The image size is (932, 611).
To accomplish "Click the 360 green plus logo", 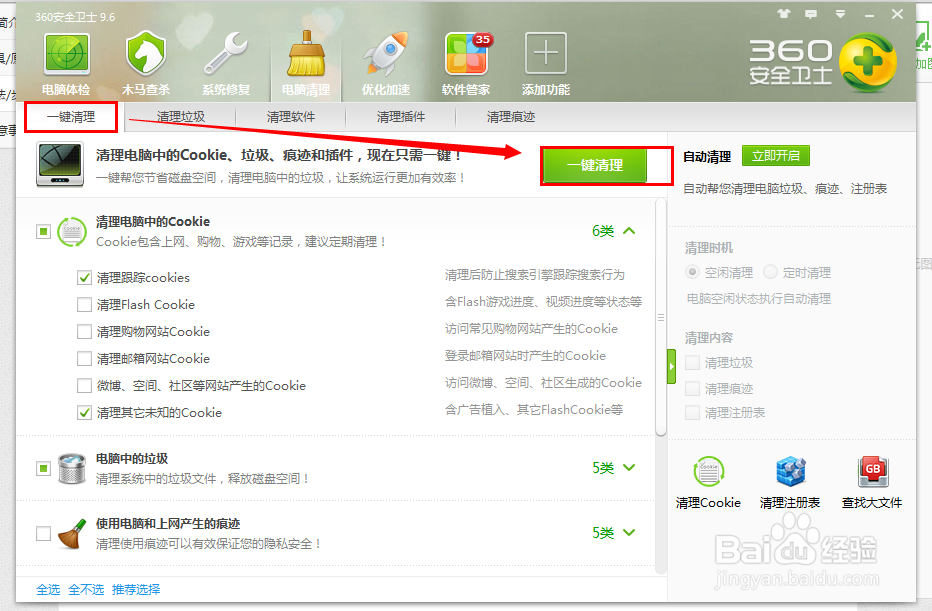I will (868, 62).
